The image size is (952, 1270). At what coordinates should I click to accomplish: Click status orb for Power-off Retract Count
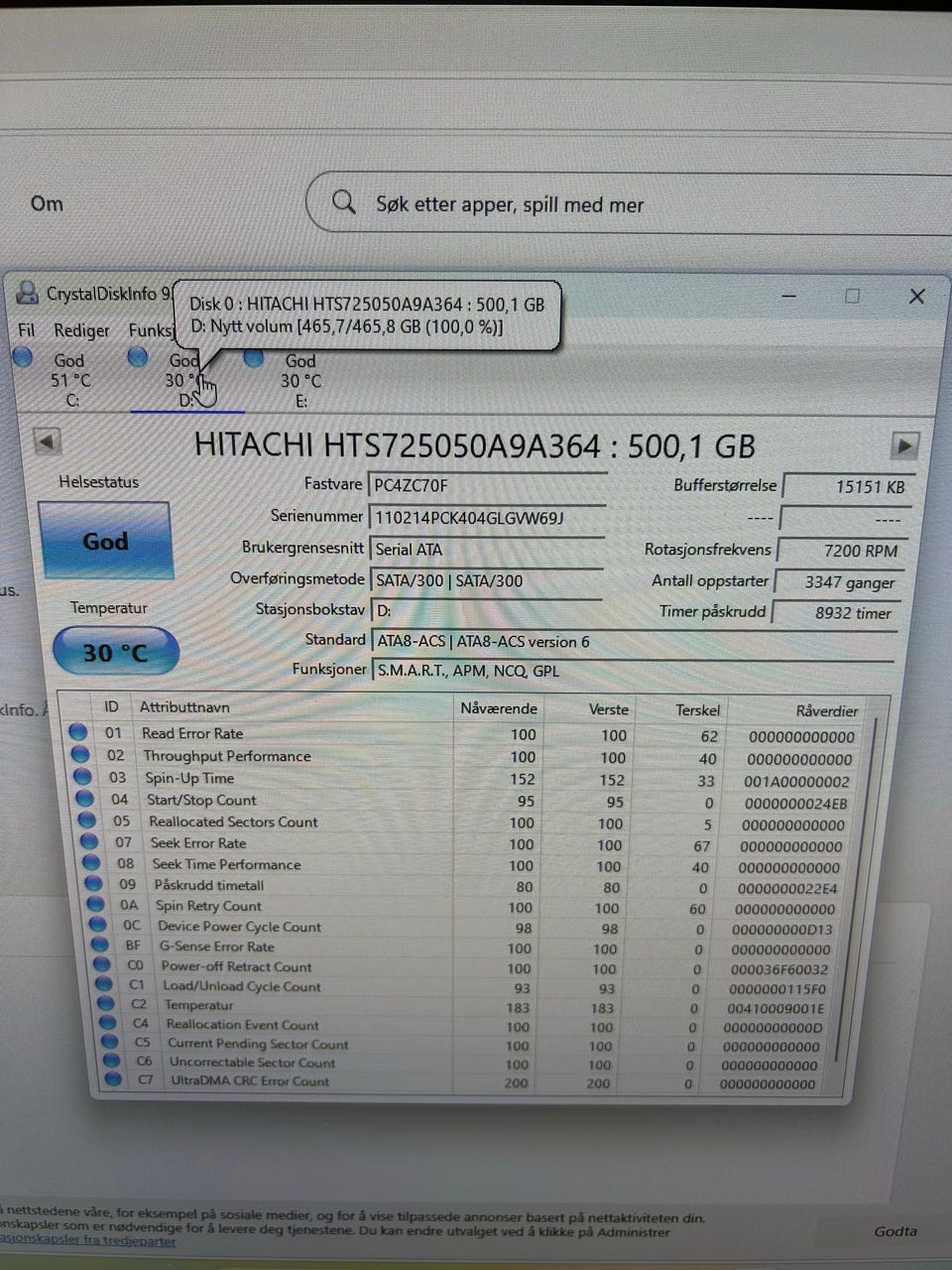pyautogui.click(x=101, y=964)
